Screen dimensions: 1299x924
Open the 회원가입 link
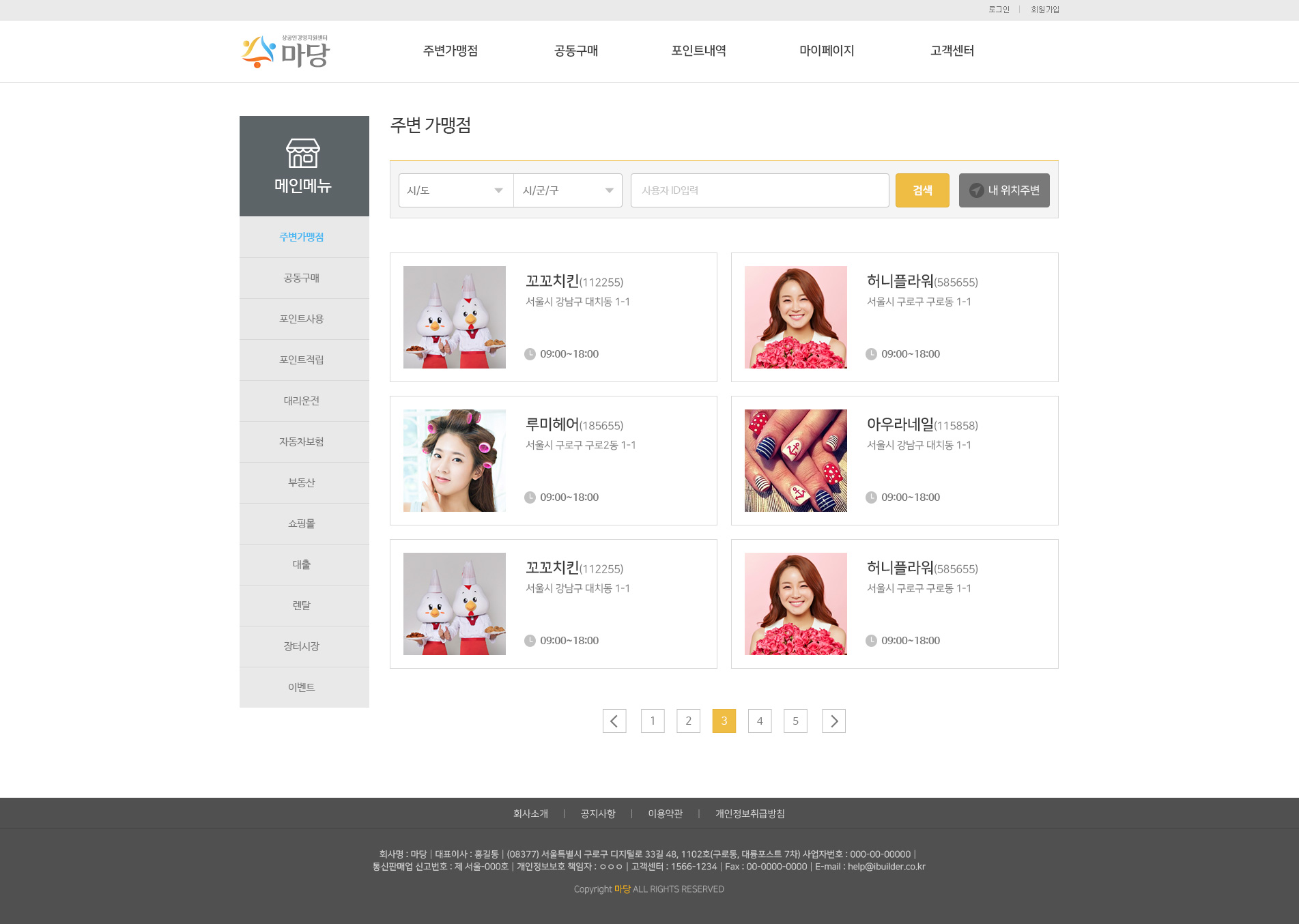point(1044,10)
